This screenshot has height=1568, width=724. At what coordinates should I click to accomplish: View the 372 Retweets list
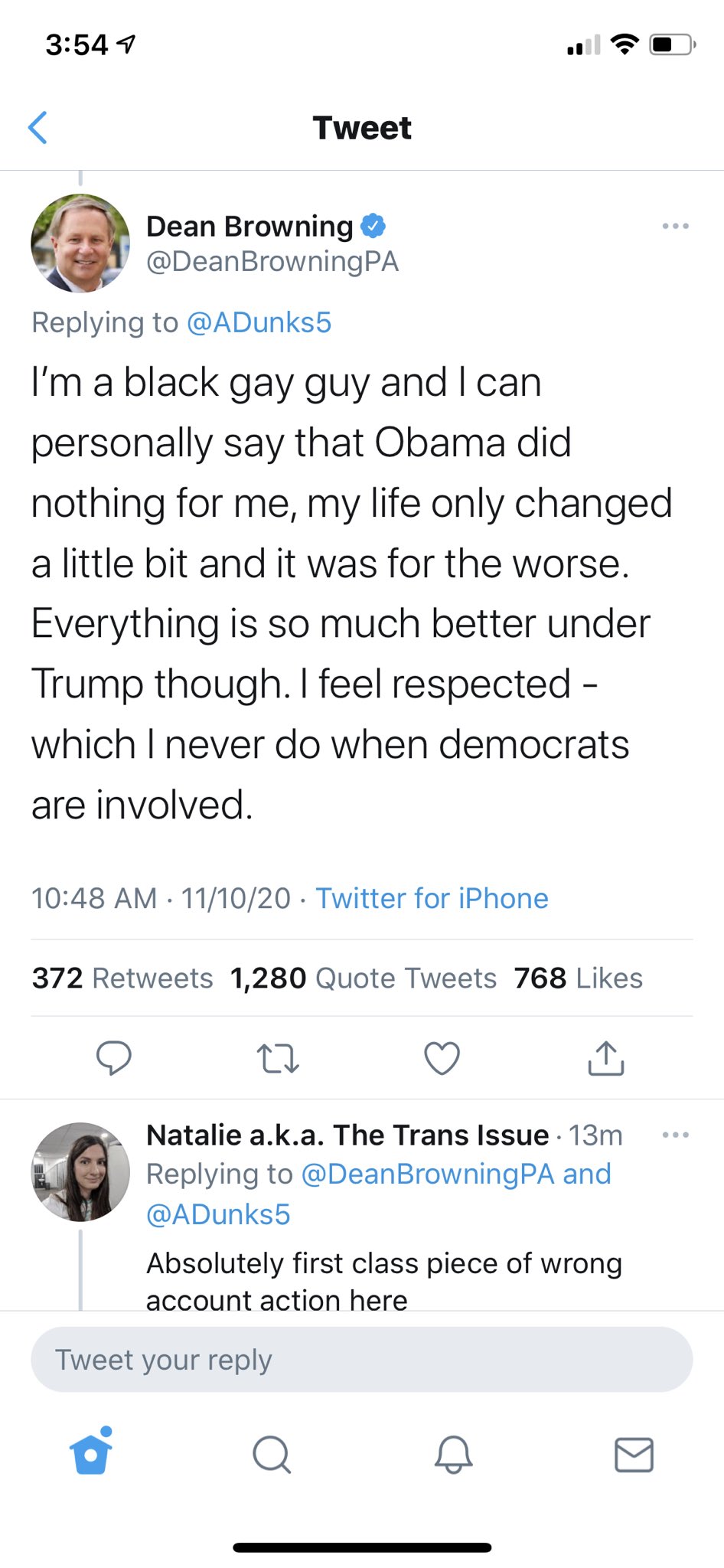122,978
